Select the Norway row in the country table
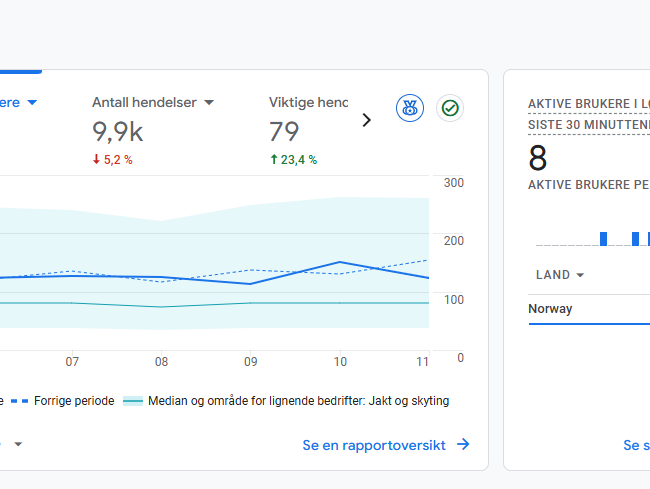The width and height of the screenshot is (650, 489). pyautogui.click(x=551, y=309)
